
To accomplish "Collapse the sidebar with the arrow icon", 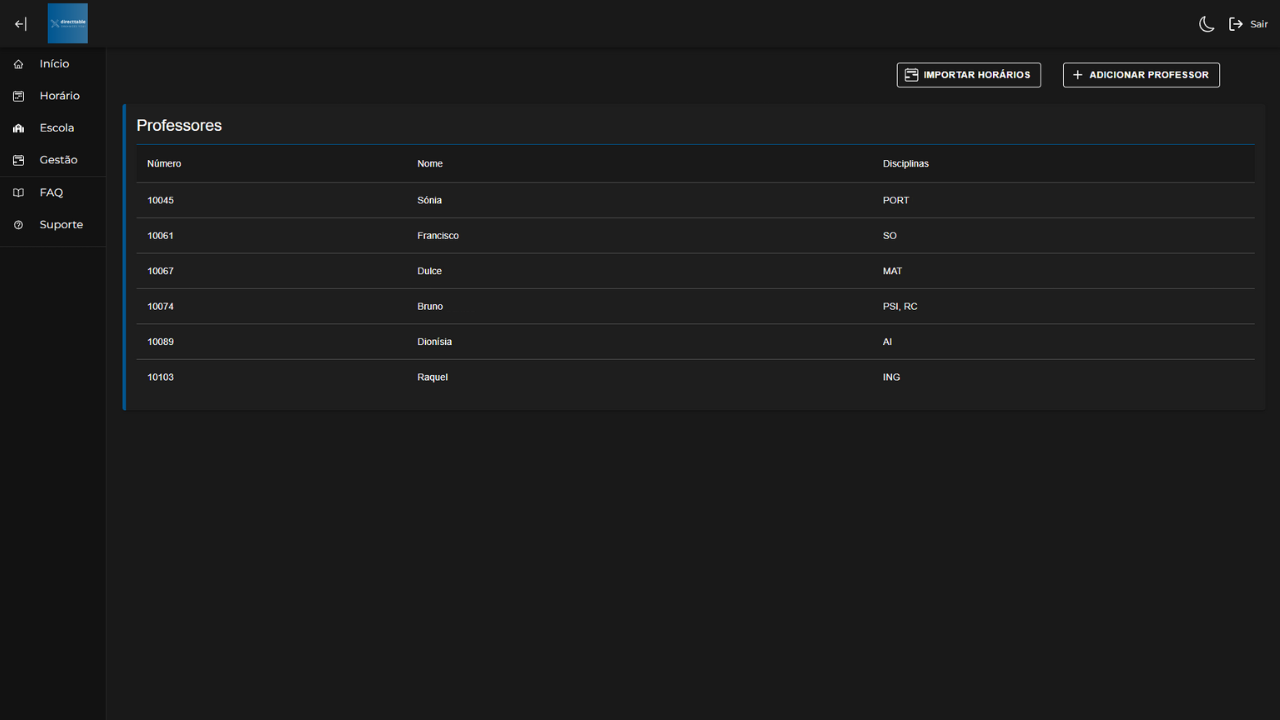I will click(x=20, y=24).
